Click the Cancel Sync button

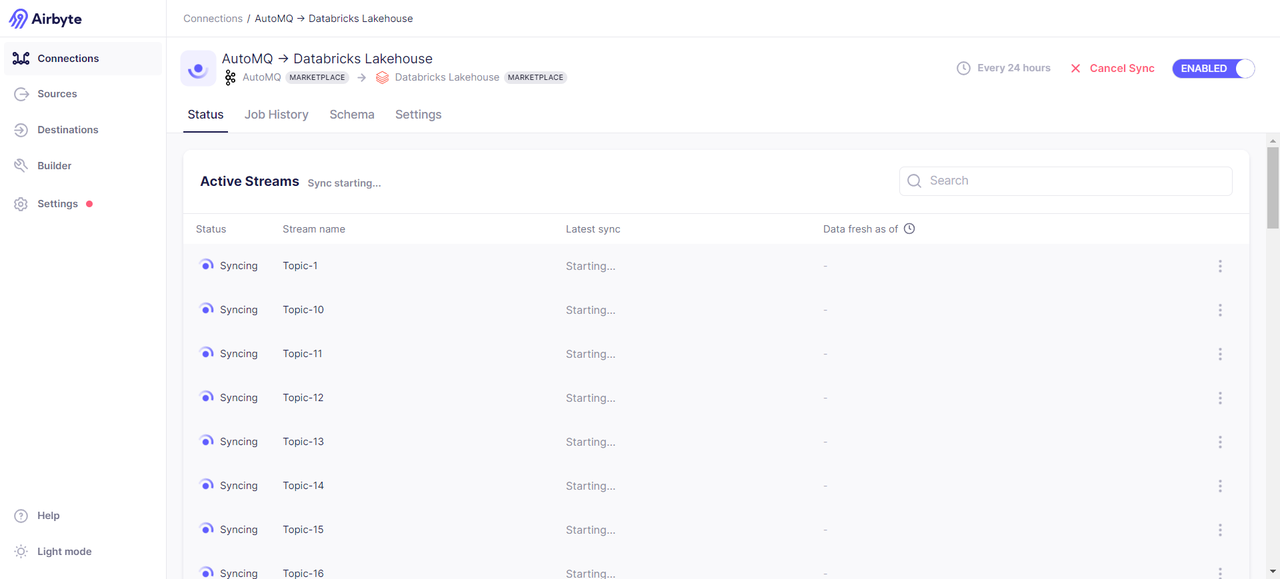(1112, 68)
